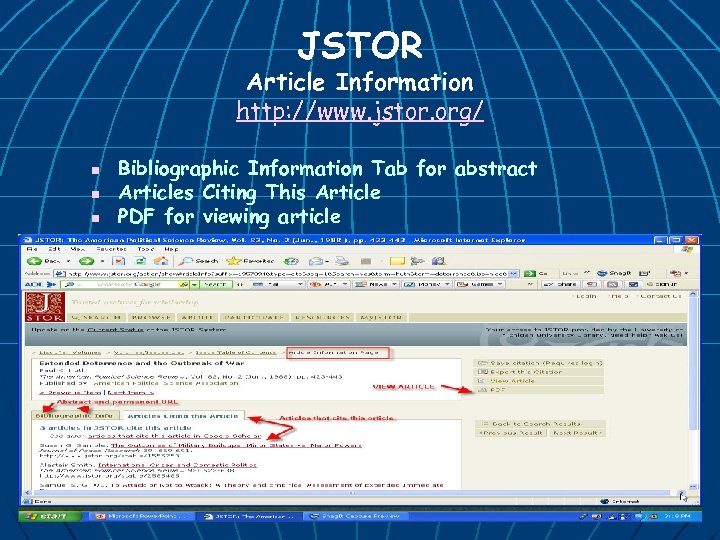Image resolution: width=720 pixels, height=540 pixels.
Task: Click the taskbar clock
Action: point(677,517)
